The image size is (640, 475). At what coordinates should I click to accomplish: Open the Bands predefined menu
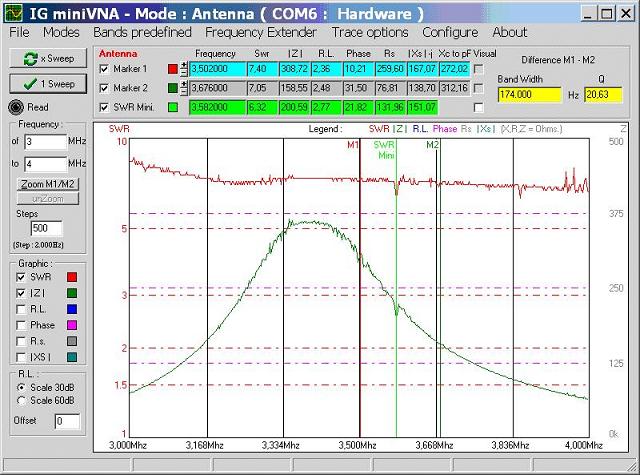(141, 32)
